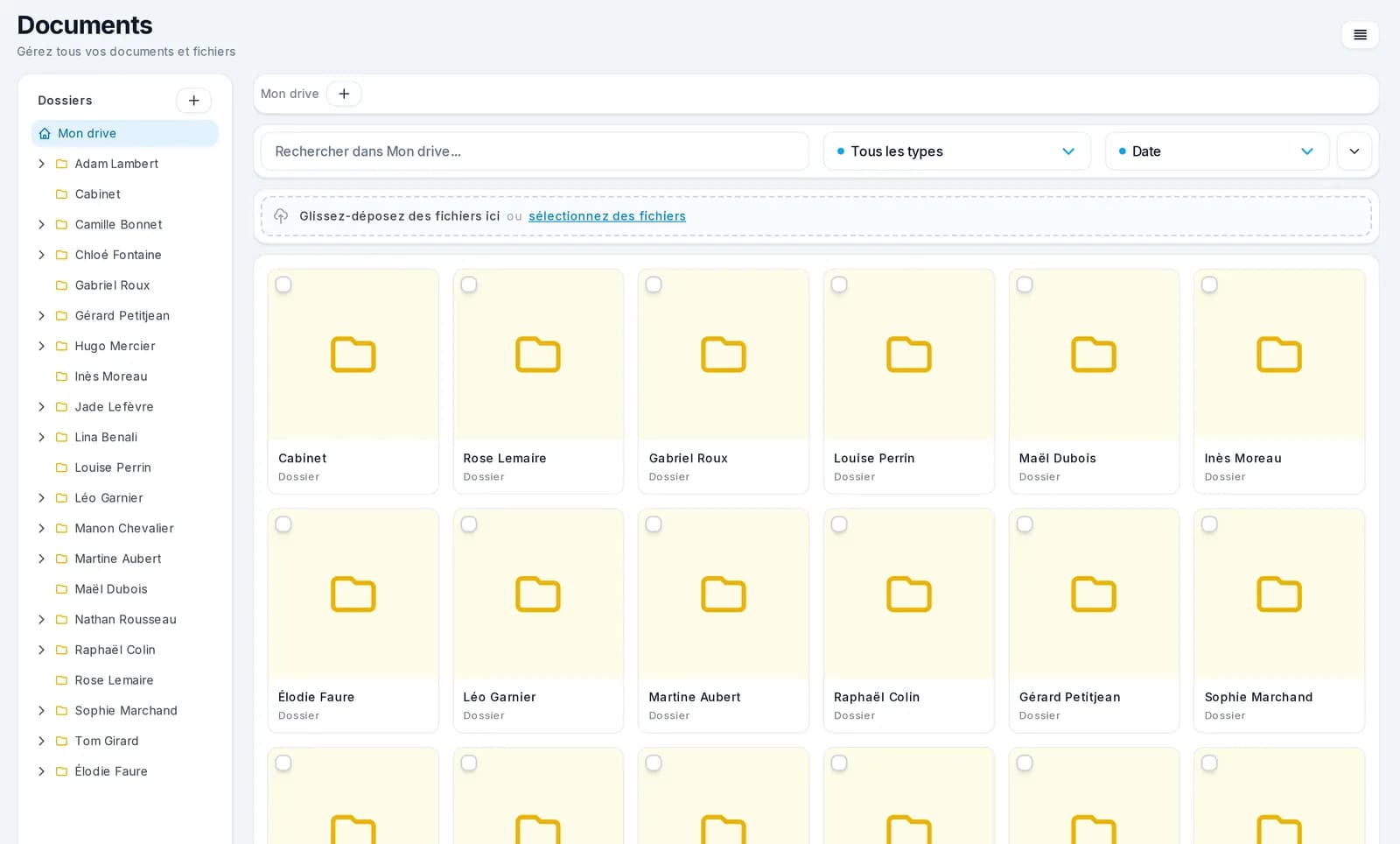This screenshot has height=844, width=1400.
Task: Check the Cabinet folder card checkbox
Action: click(x=283, y=285)
